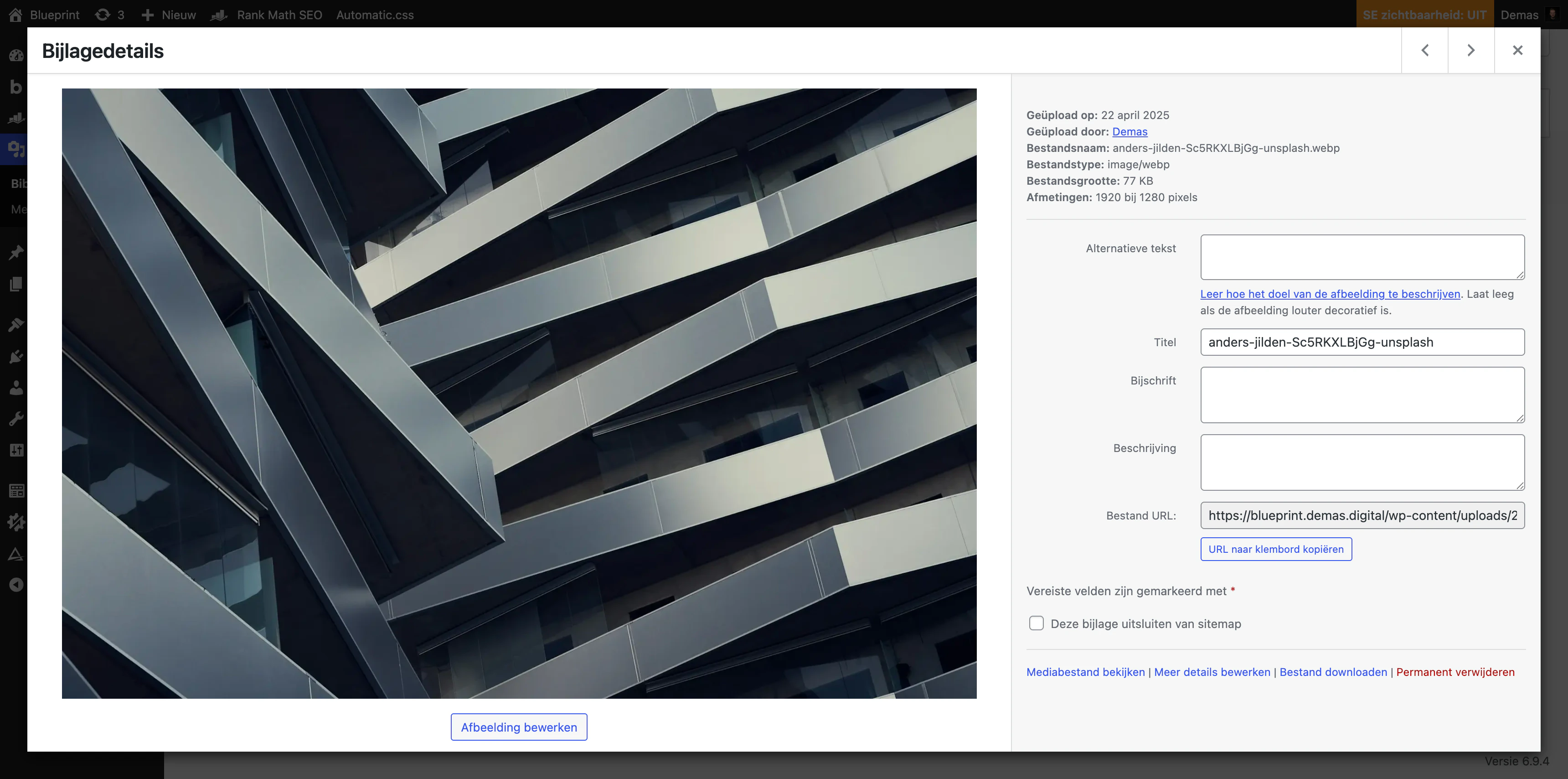Open Posts via the pushpin icon

point(16,252)
